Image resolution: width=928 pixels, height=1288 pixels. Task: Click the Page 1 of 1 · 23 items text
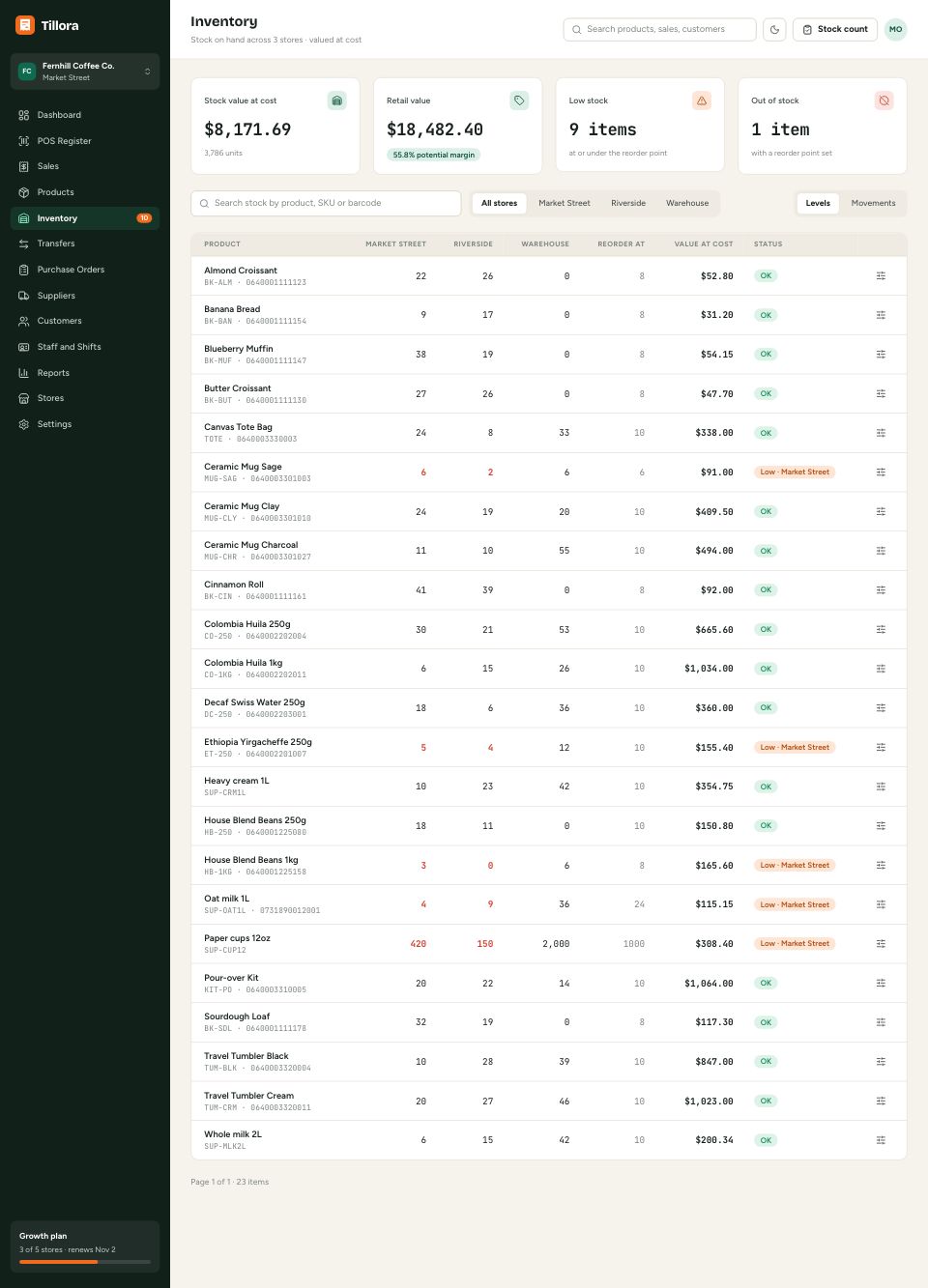[230, 1182]
